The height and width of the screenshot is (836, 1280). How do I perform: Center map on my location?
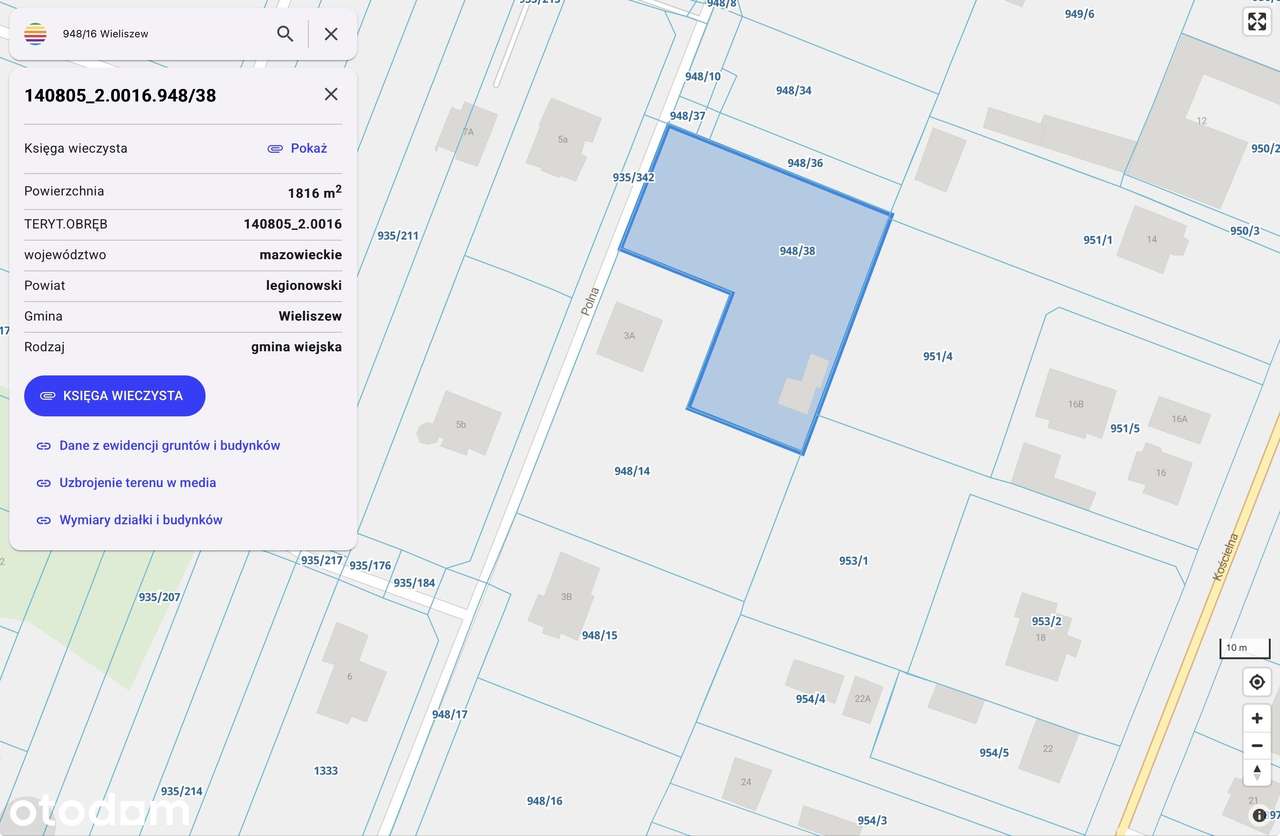click(x=1257, y=682)
